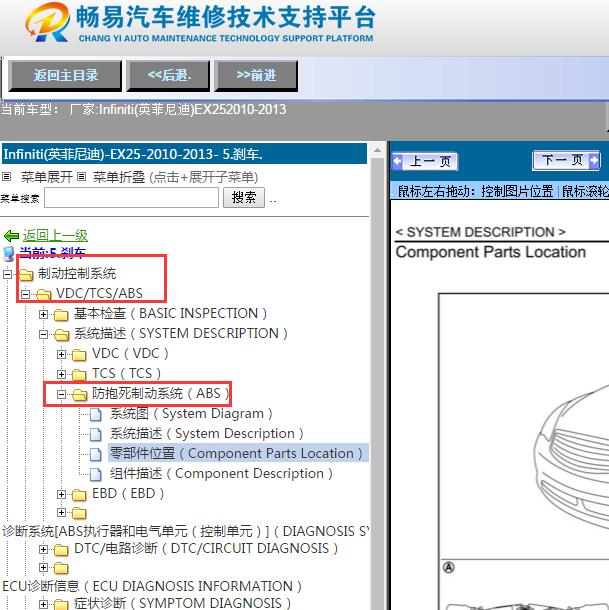
Task: Click the icon beside 菜单折叠
Action: click(x=81, y=177)
